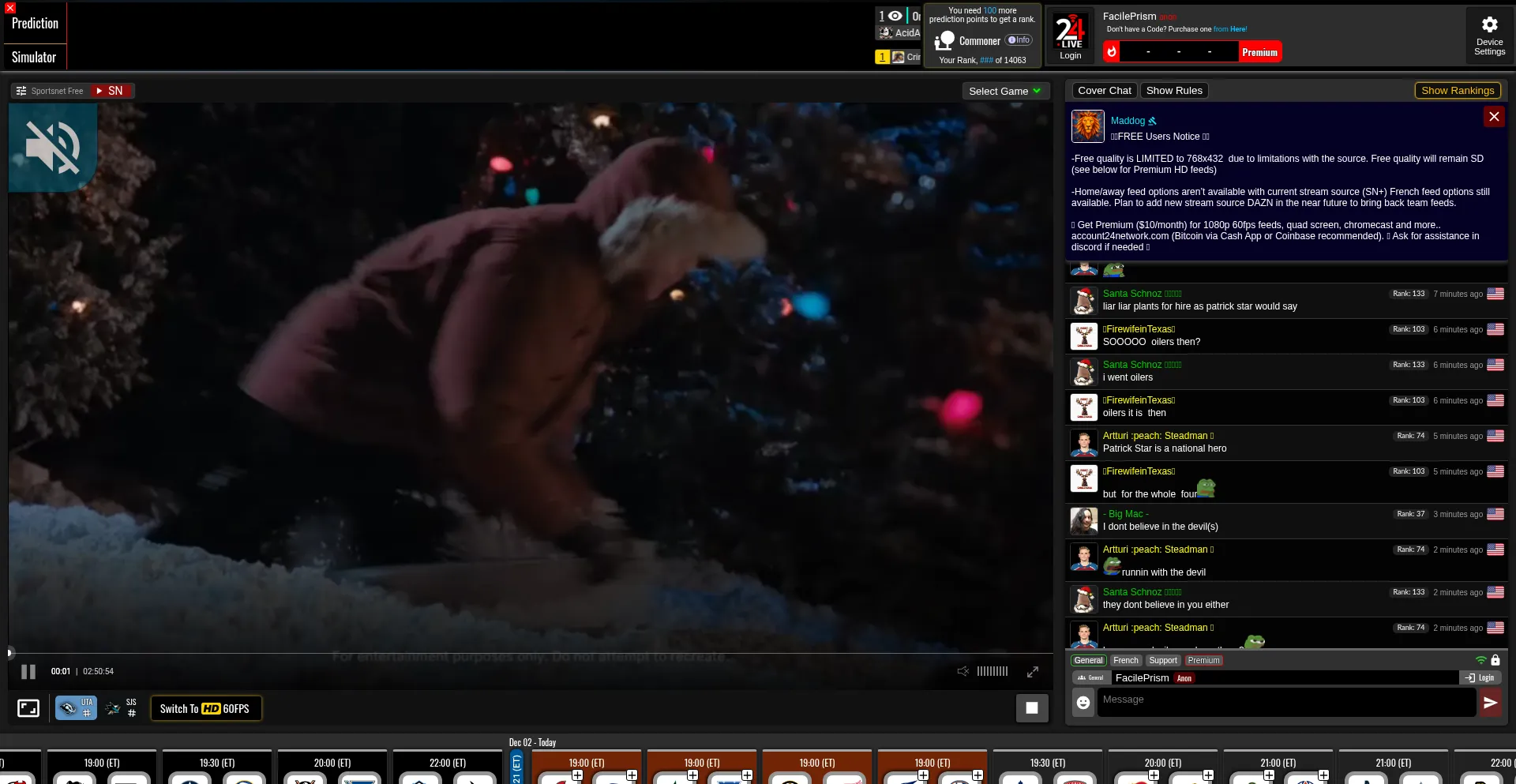Click the 24 Live Login logo
Image resolution: width=1516 pixels, height=784 pixels.
point(1071,36)
